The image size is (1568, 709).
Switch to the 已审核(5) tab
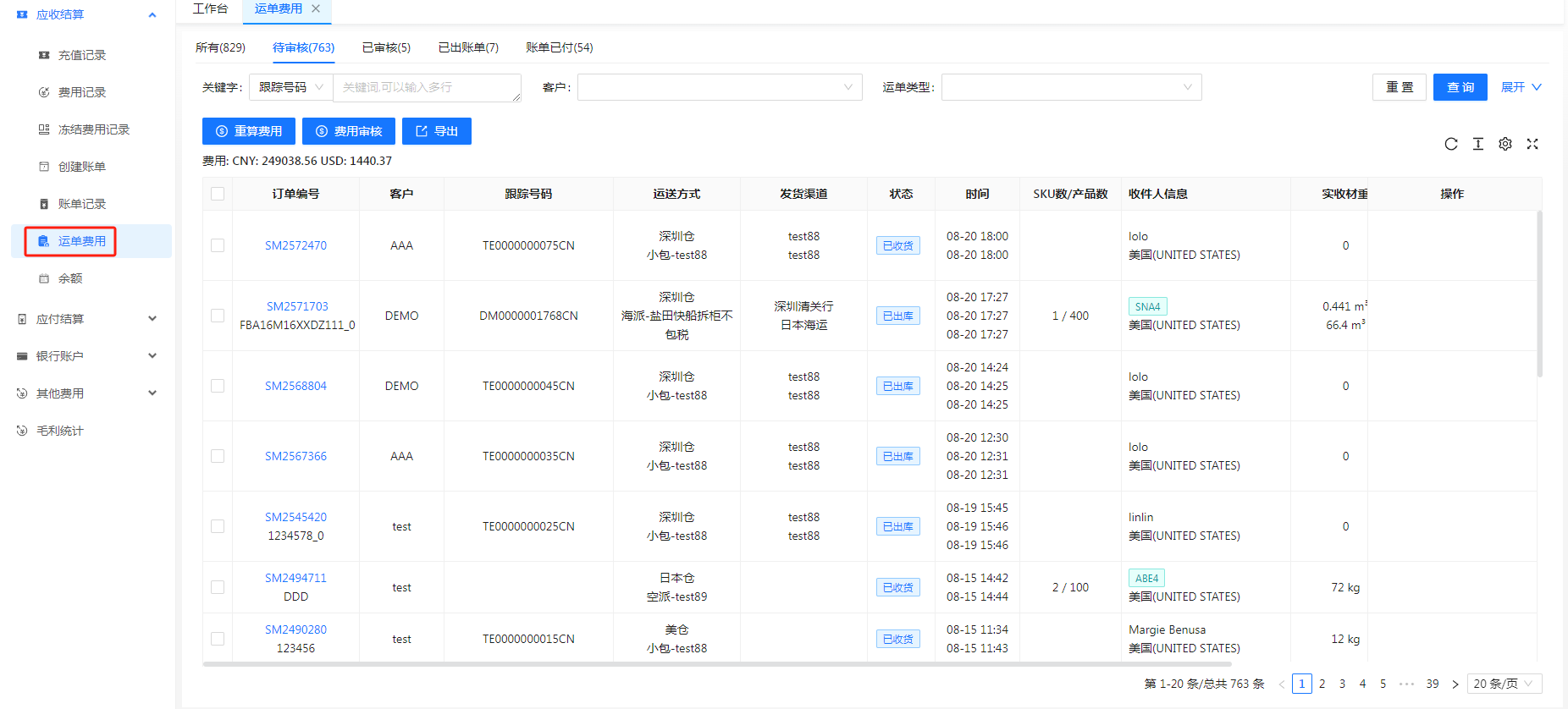[x=386, y=47]
